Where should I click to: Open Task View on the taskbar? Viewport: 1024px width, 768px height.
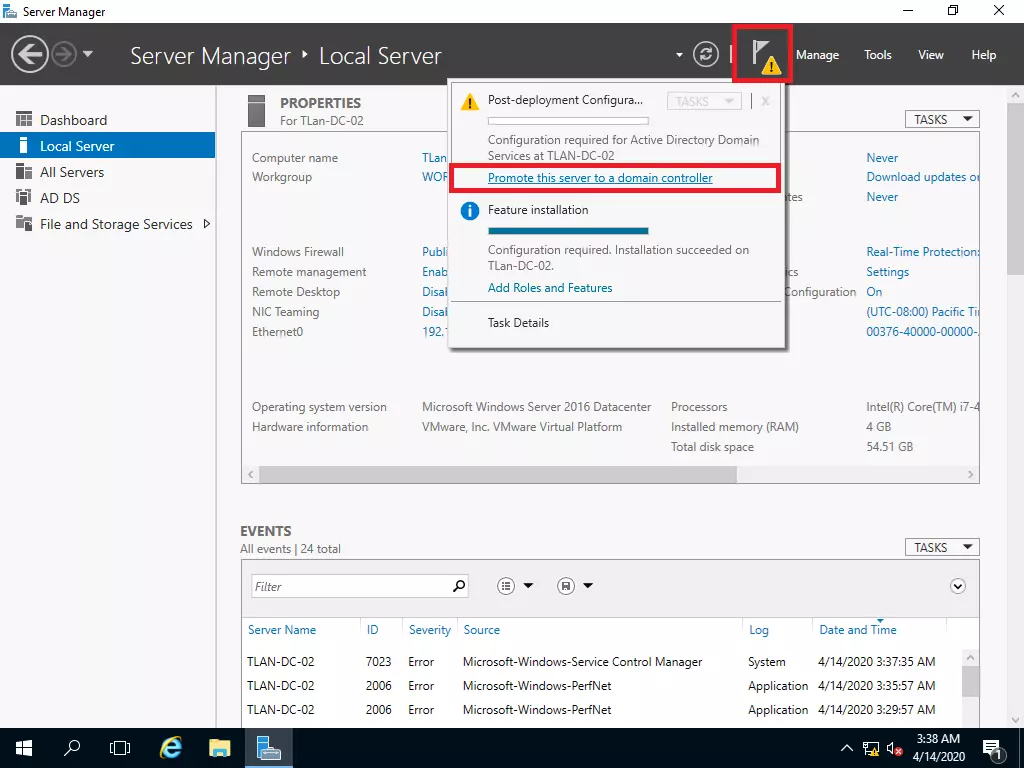[x=120, y=748]
